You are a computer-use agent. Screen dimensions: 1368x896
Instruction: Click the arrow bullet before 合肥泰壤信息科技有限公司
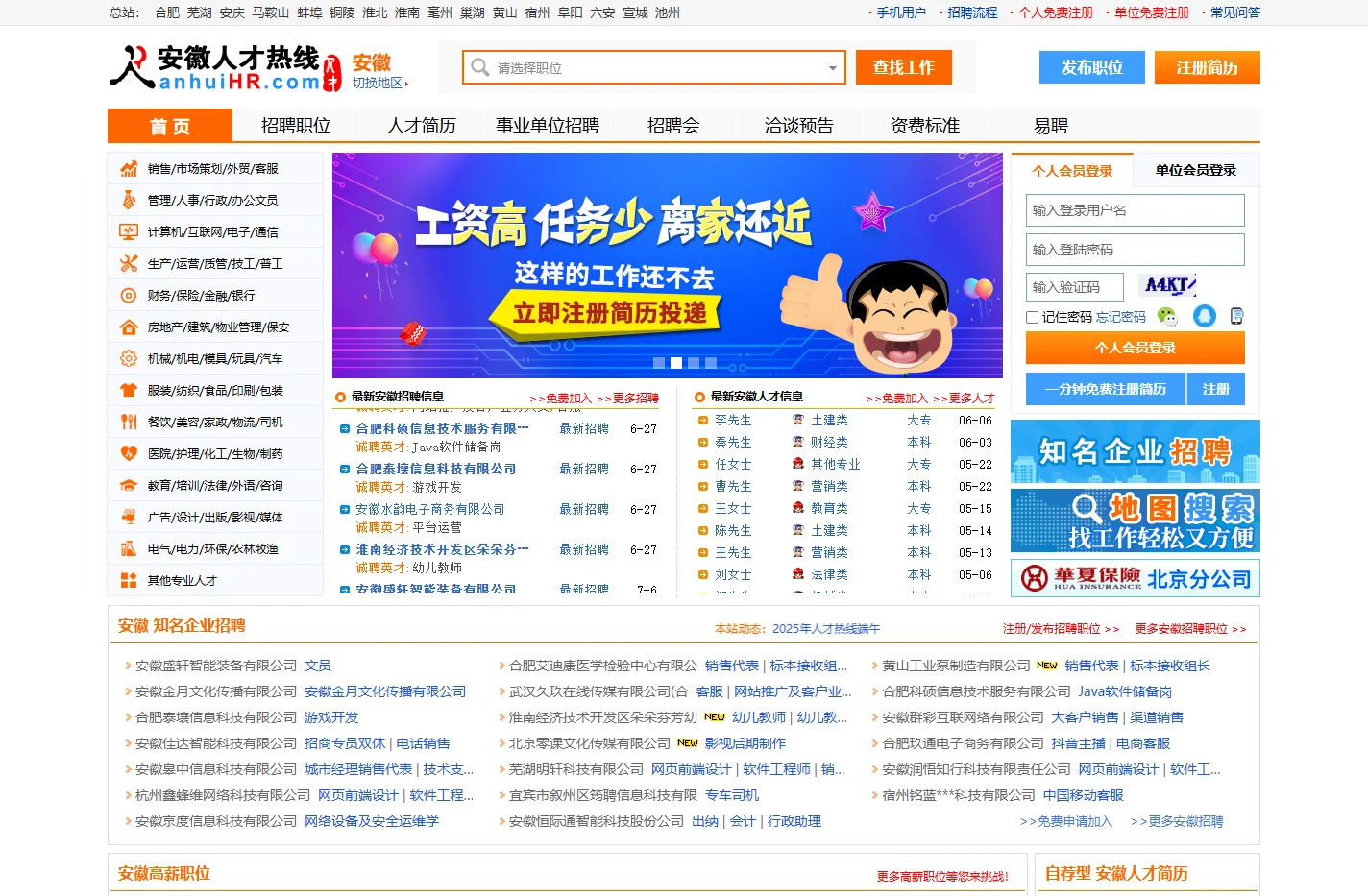(x=345, y=470)
